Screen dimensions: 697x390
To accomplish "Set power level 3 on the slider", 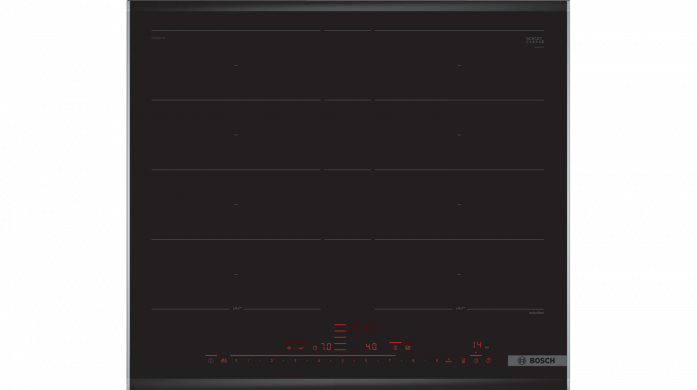I will click(x=295, y=361).
